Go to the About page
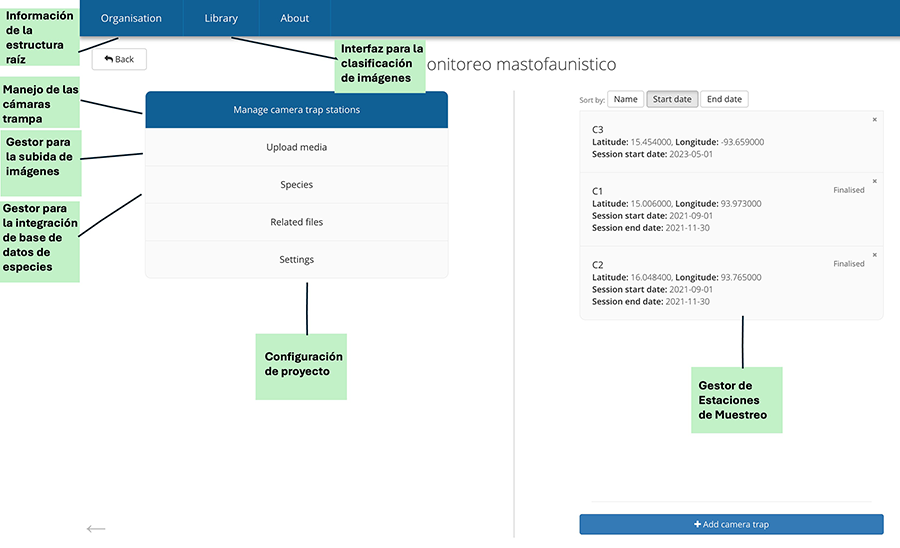 pos(294,18)
